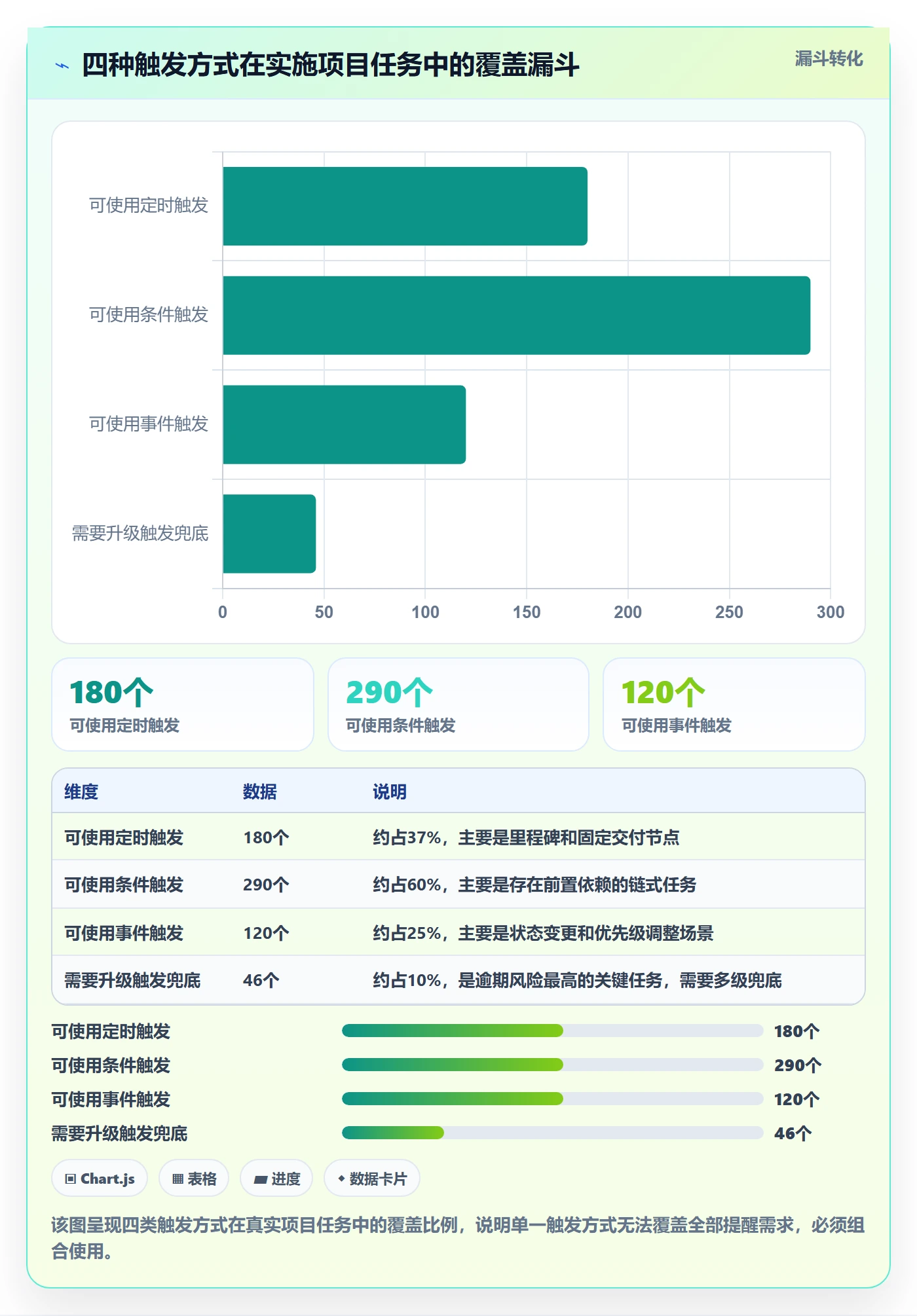Click description starting 约占37%
Viewport: 917px width, 1316px height.
(526, 837)
